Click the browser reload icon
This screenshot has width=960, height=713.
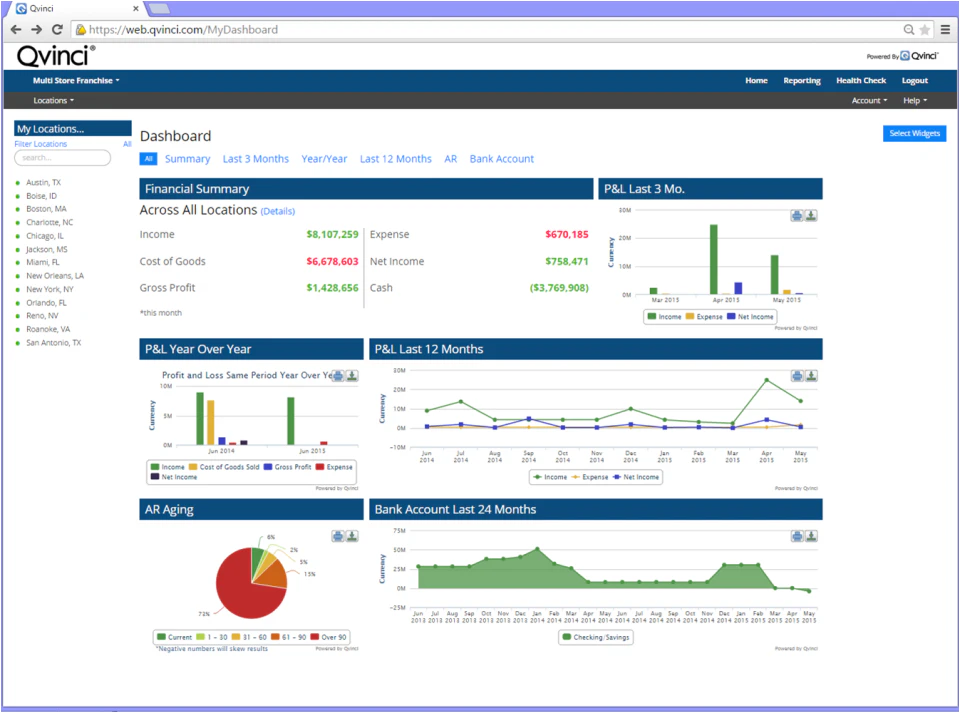pos(57,30)
